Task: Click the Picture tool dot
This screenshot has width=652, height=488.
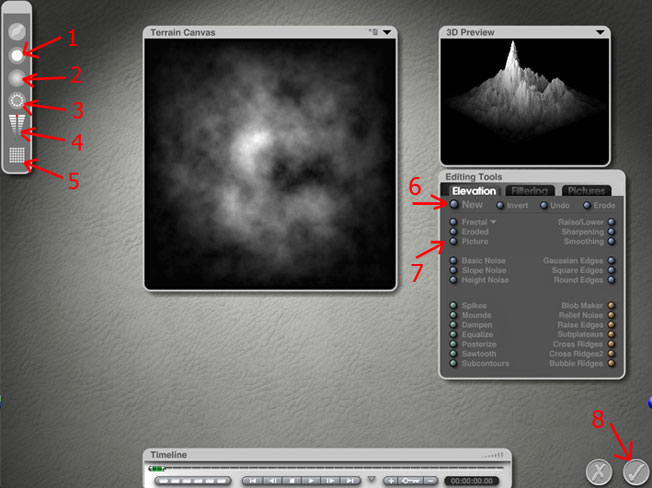Action: pos(454,241)
